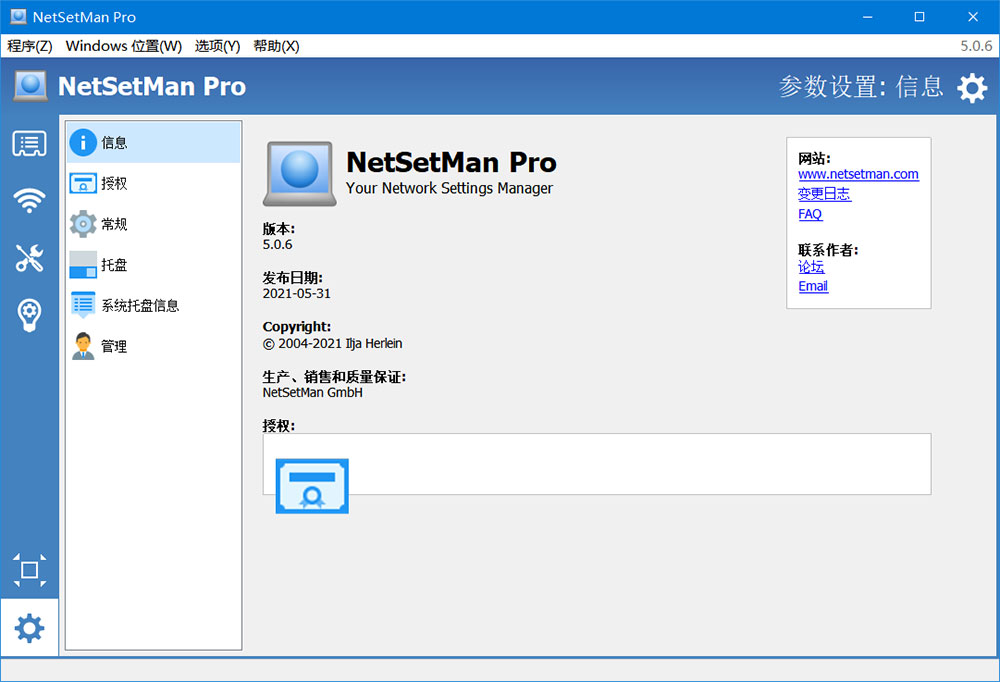Image resolution: width=1000 pixels, height=682 pixels.
Task: Click the gear icon beside 参数设置 header
Action: pos(971,88)
